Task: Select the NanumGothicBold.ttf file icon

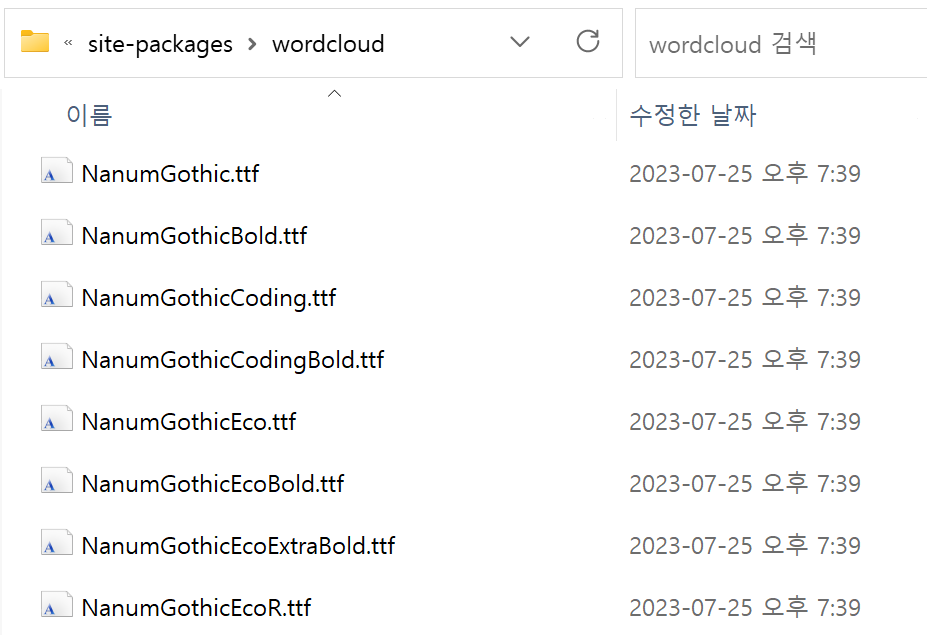Action: (x=57, y=233)
